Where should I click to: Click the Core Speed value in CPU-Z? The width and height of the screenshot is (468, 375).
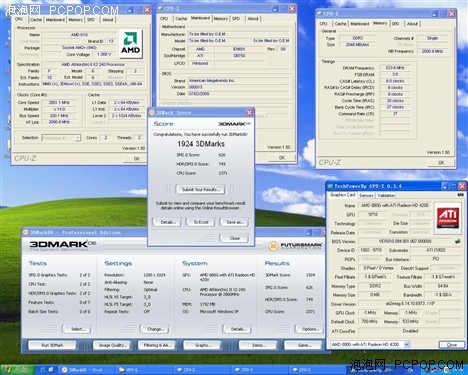[59, 102]
